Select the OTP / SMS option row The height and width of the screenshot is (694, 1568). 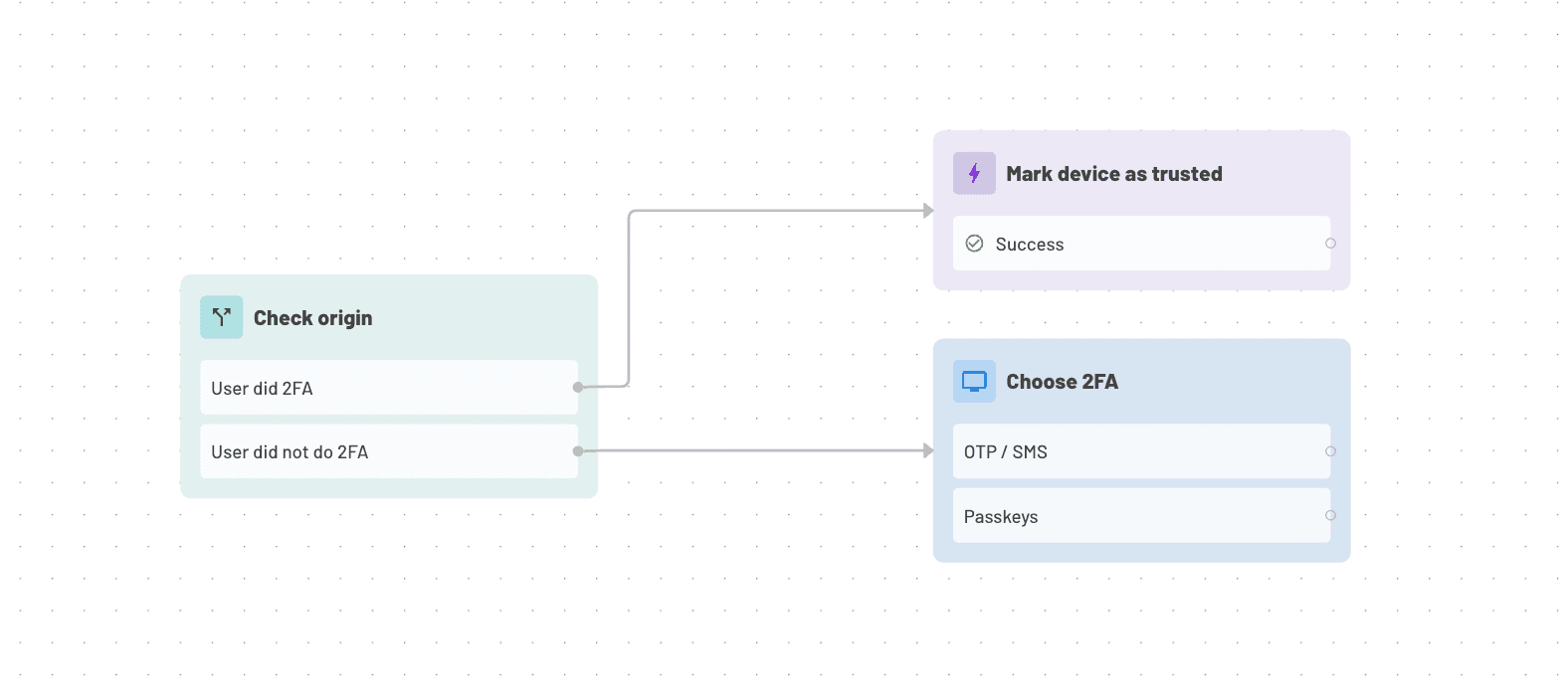[x=1141, y=451]
